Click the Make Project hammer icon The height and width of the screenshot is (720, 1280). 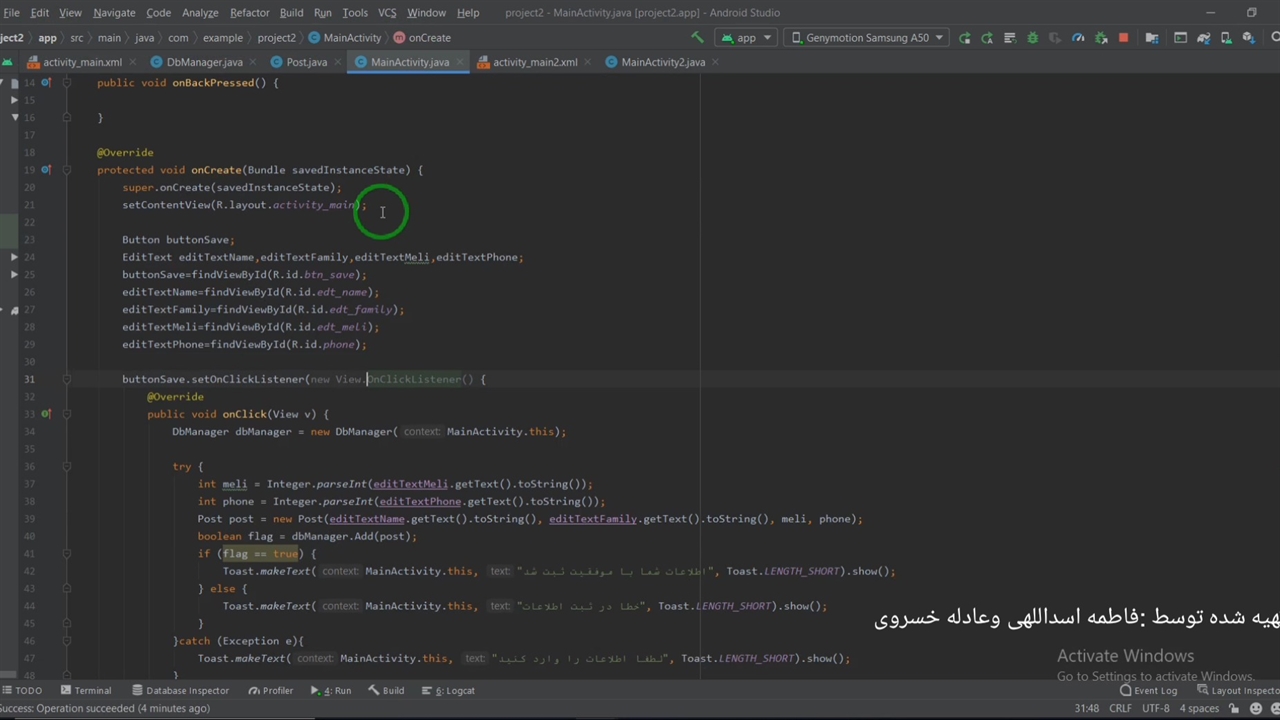pos(697,38)
